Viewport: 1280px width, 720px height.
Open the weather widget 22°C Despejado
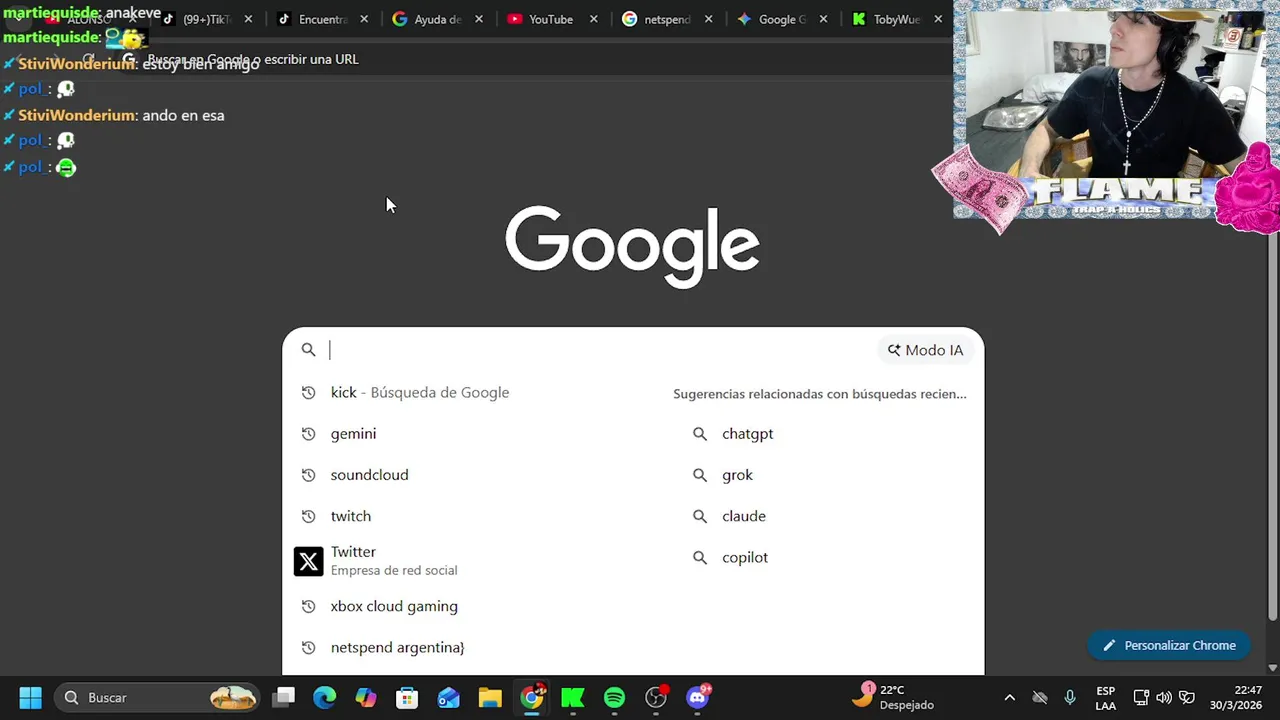[893, 697]
